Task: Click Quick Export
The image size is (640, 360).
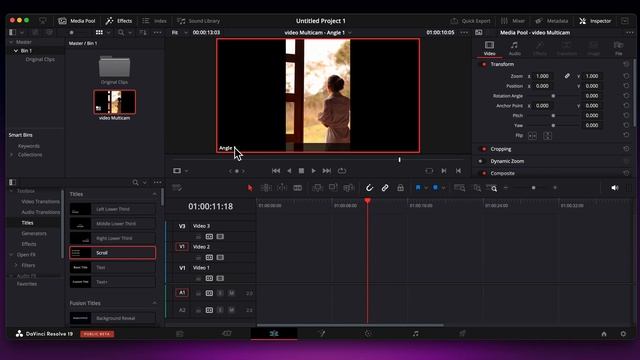Action: 470,21
